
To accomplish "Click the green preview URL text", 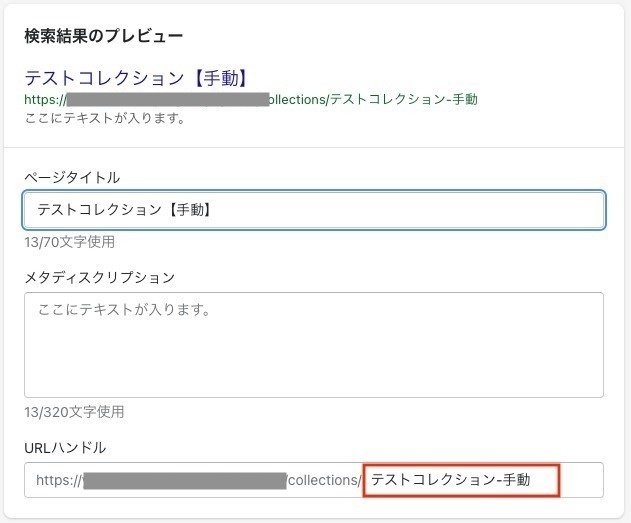I will click(x=251, y=99).
